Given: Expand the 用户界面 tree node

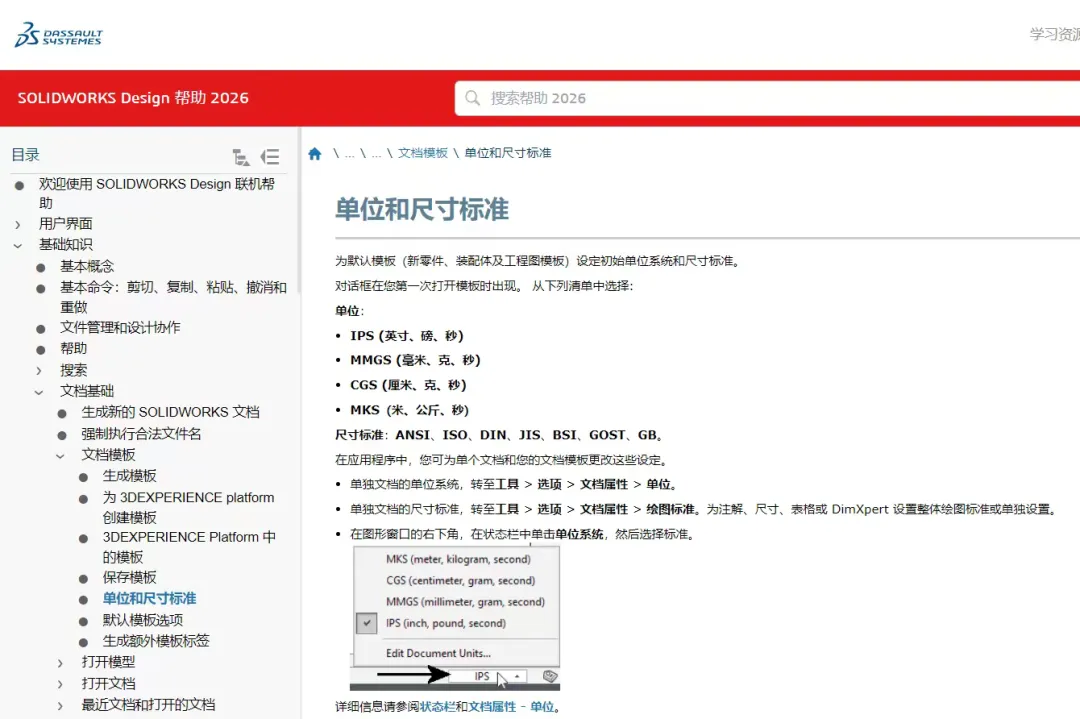Looking at the screenshot, I should pos(18,225).
